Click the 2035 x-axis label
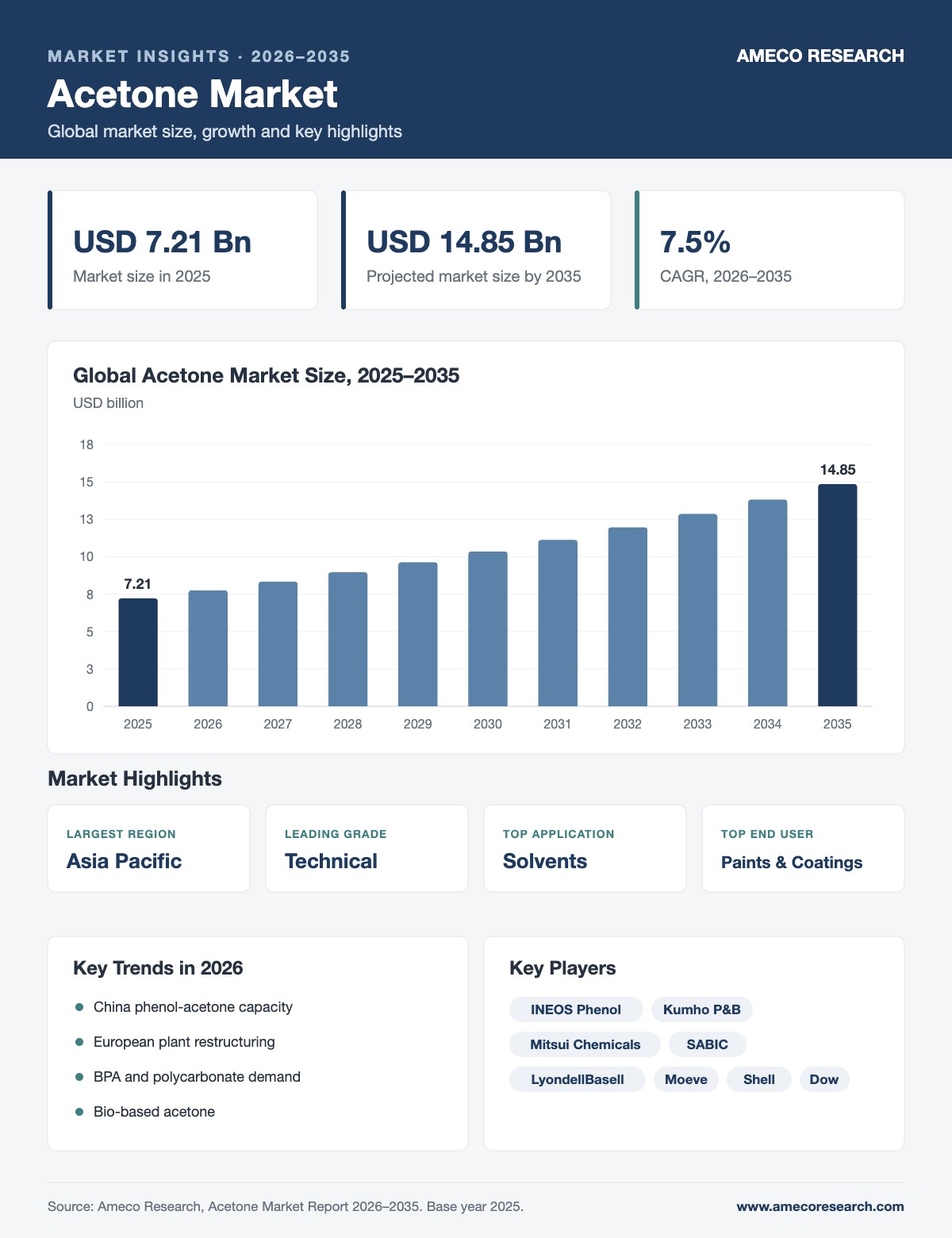 [838, 724]
